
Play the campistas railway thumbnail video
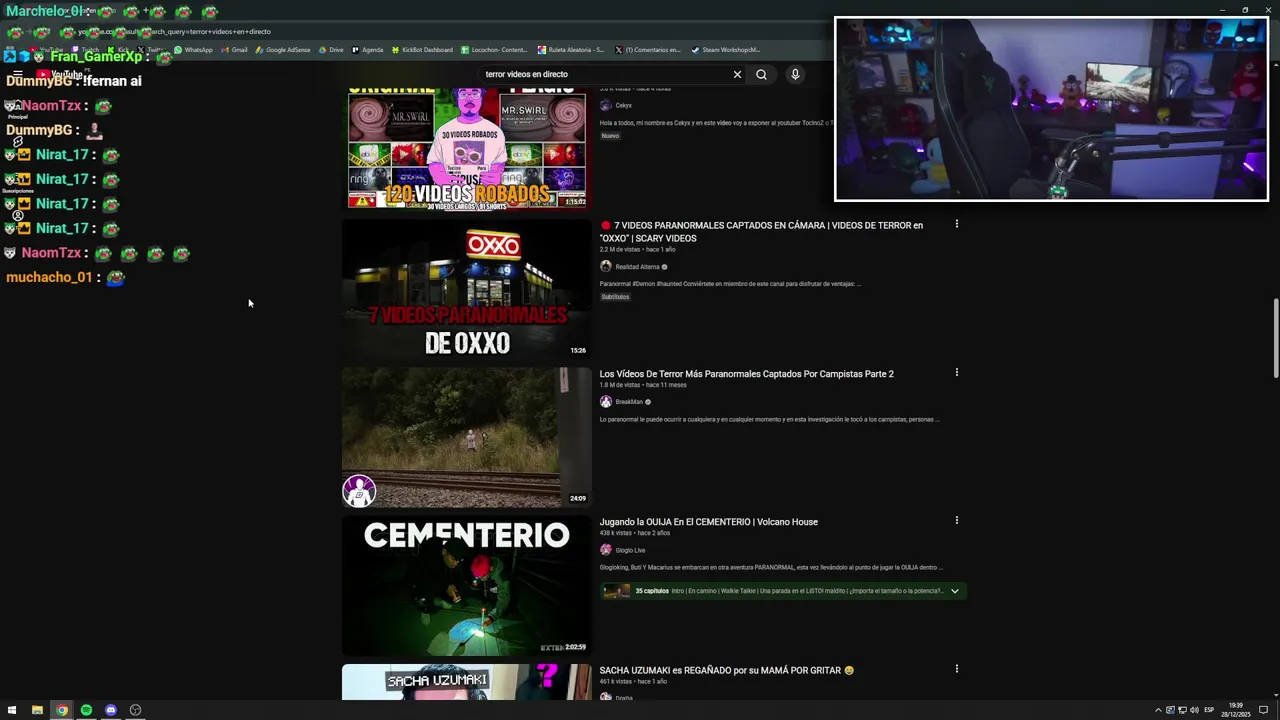(467, 437)
